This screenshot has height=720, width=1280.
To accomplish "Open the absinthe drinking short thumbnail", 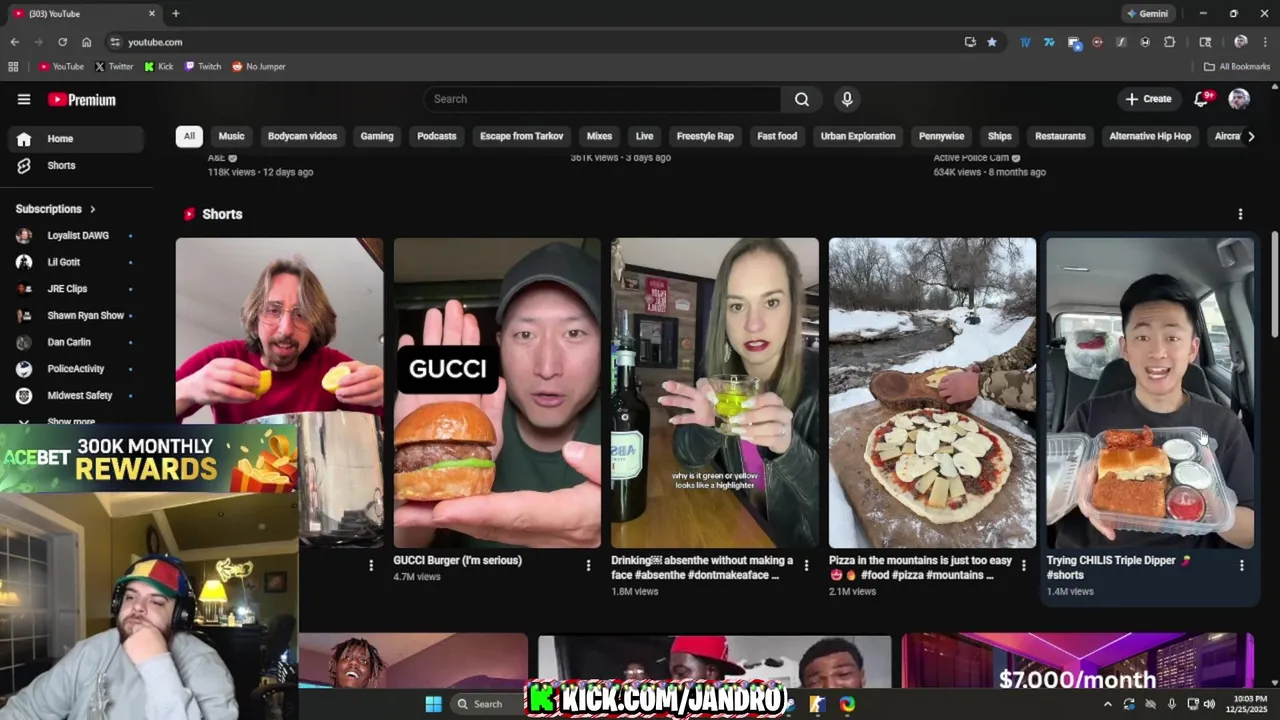I will 715,392.
